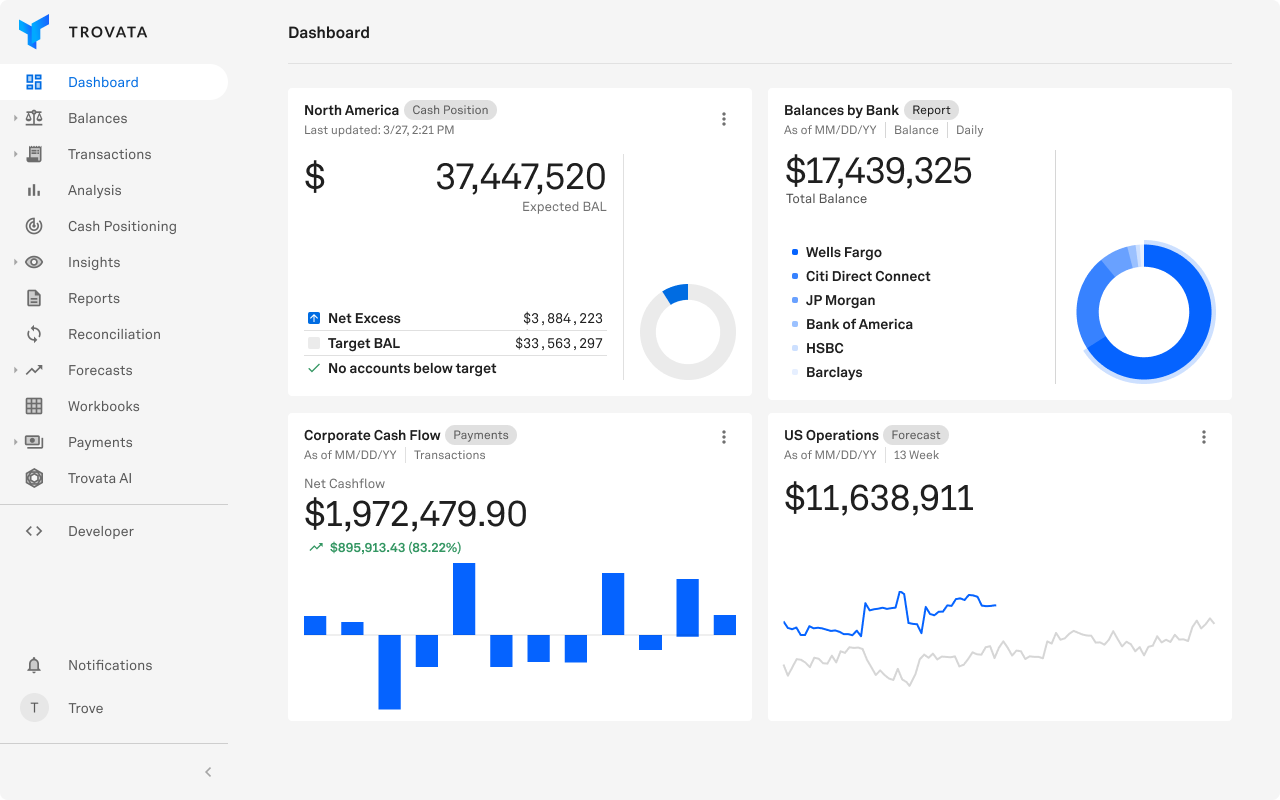Click the blue color dot beside JP Morgan
Viewport: 1280px width, 800px height.
pyautogui.click(x=793, y=300)
